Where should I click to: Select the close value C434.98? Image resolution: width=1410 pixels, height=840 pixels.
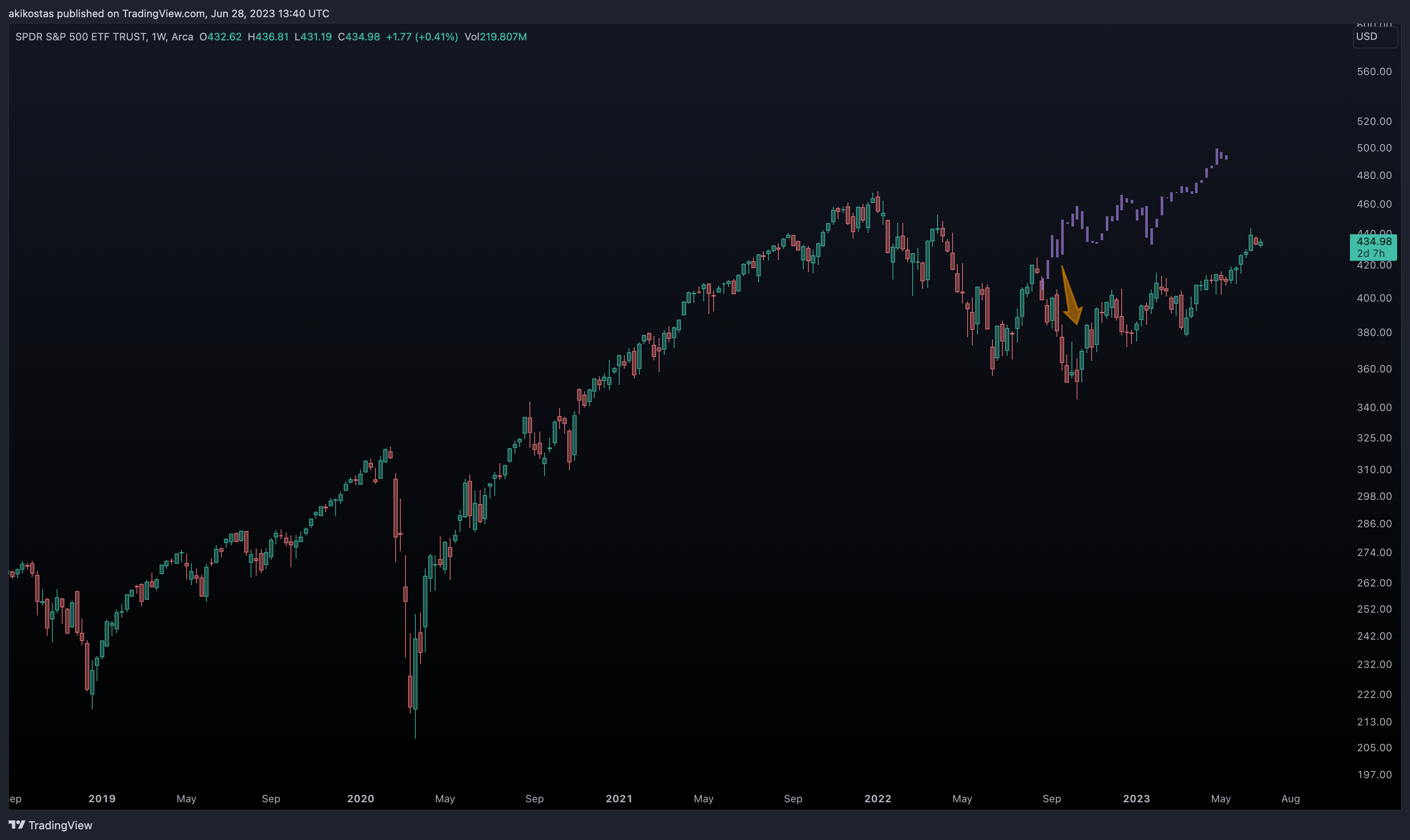click(x=359, y=37)
